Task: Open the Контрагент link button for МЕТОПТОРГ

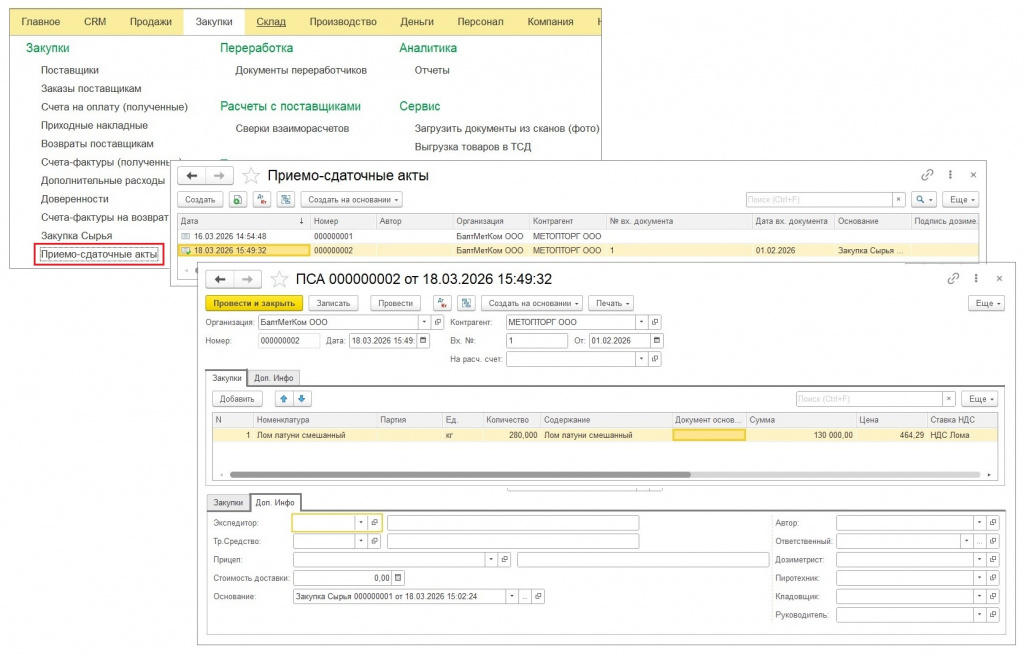Action: 655,322
